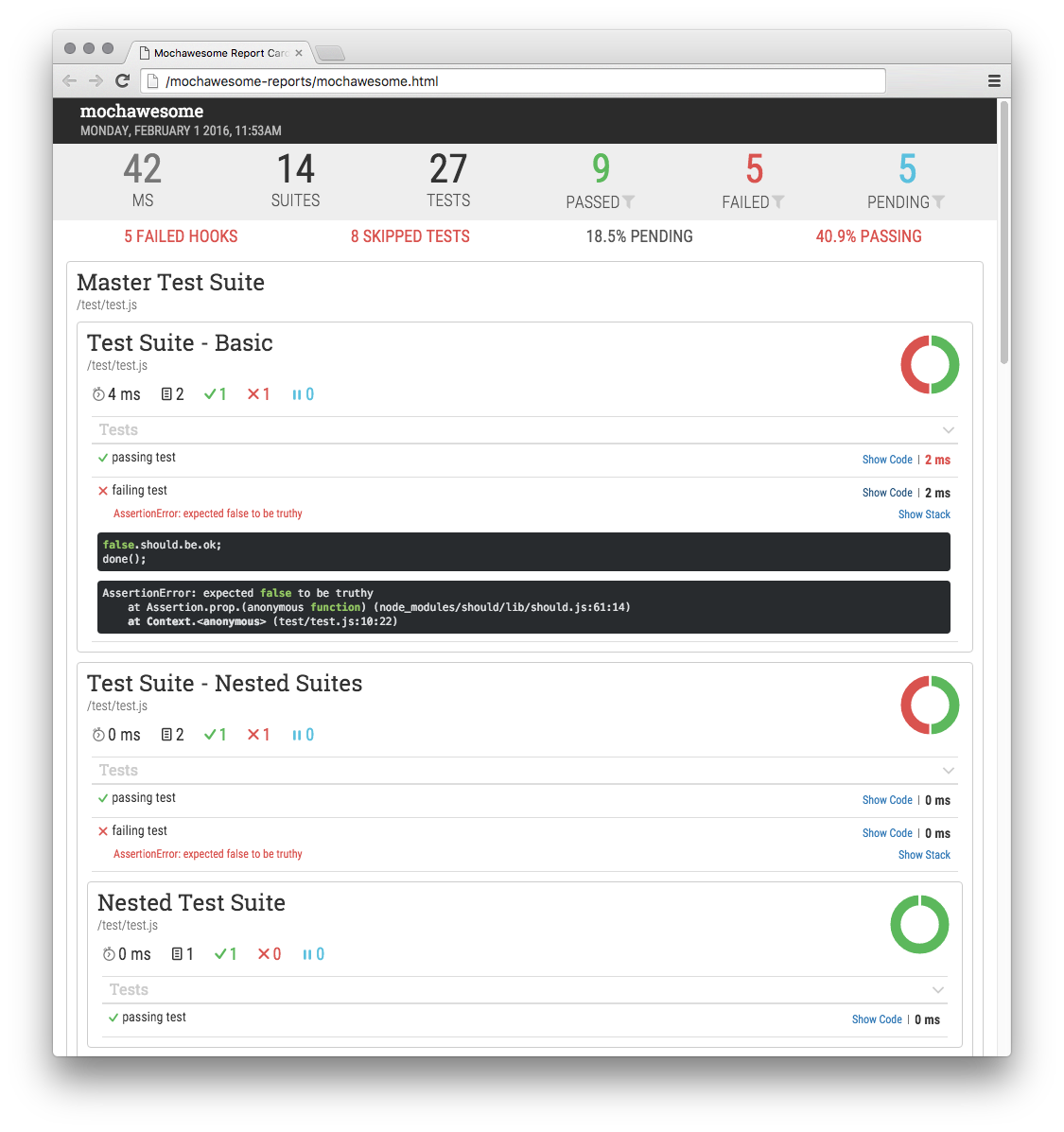Click red X zero count in Nested Test Suite
The height and width of the screenshot is (1132, 1064).
(x=270, y=954)
